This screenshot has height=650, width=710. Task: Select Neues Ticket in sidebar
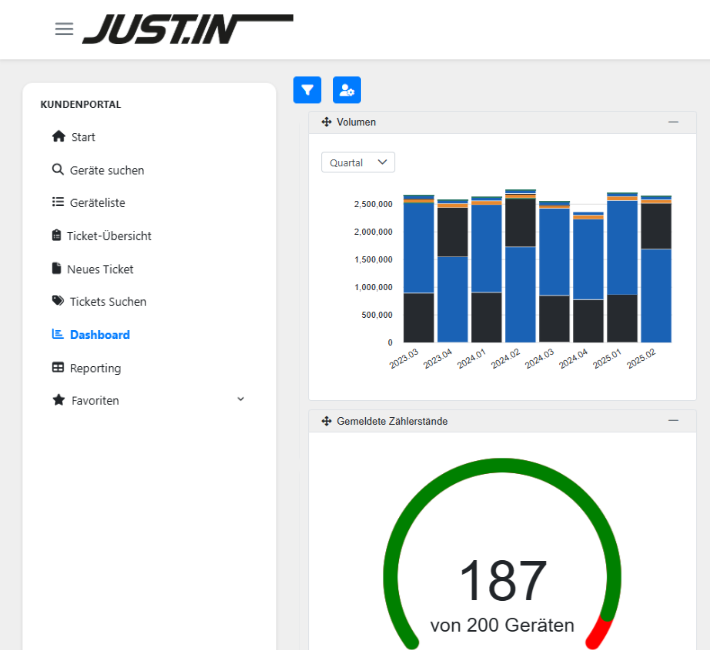(x=100, y=269)
